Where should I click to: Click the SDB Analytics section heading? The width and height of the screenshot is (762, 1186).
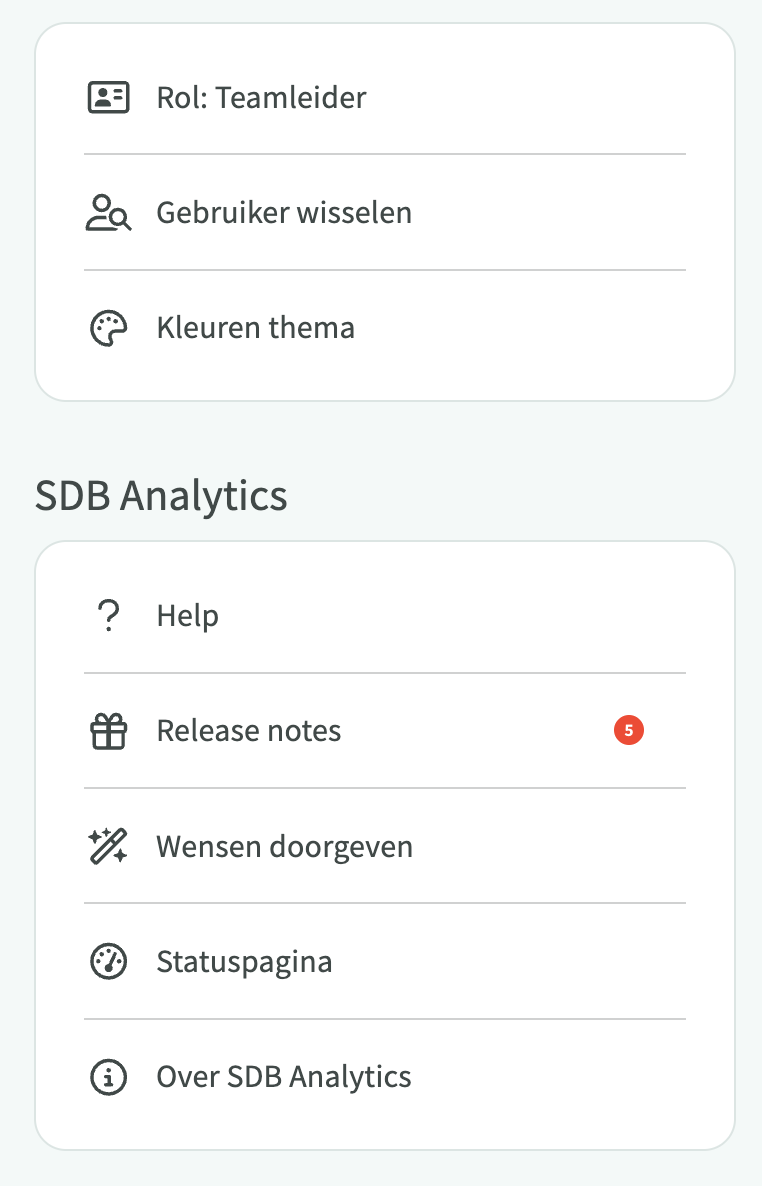[161, 496]
